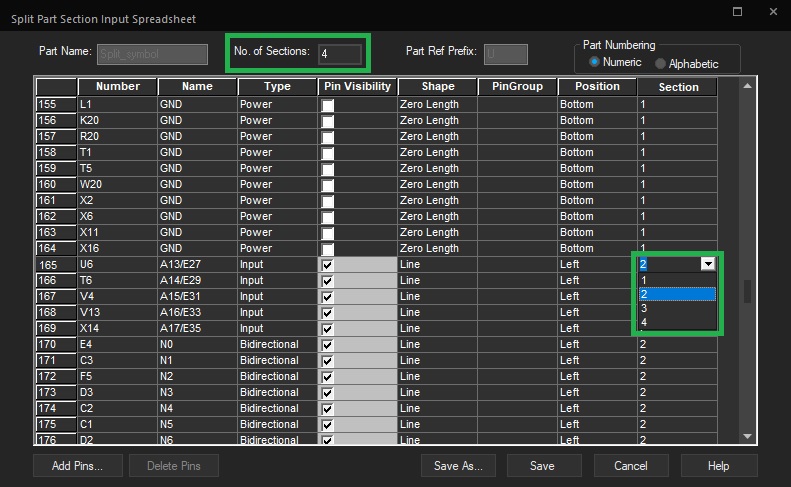791x487 pixels.
Task: Toggle pin visibility checkbox for pin L1
Action: [x=328, y=104]
